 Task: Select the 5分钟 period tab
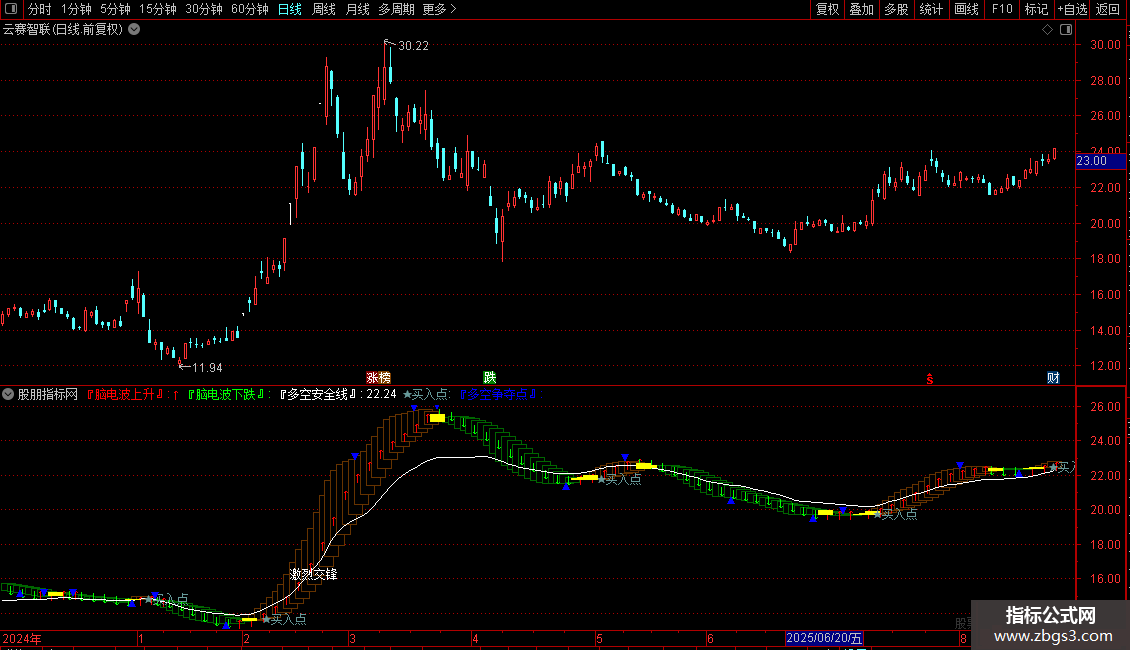[115, 9]
